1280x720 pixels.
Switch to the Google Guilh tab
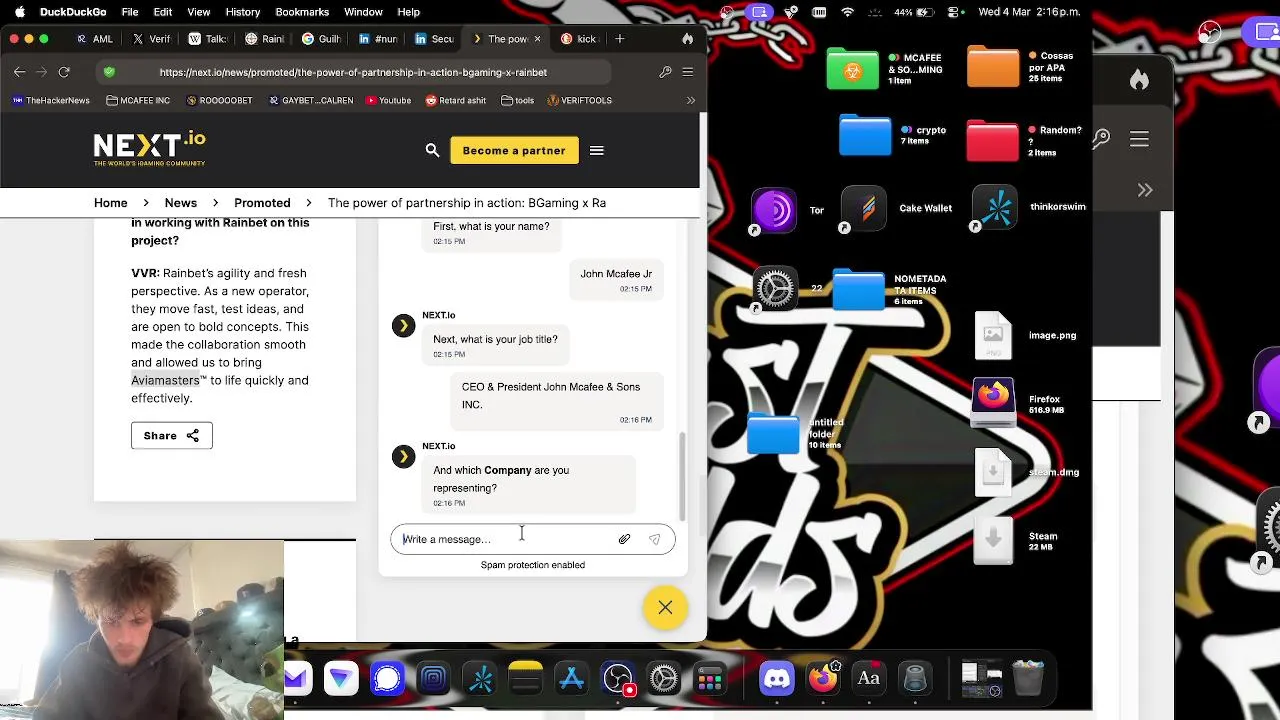[x=322, y=39]
